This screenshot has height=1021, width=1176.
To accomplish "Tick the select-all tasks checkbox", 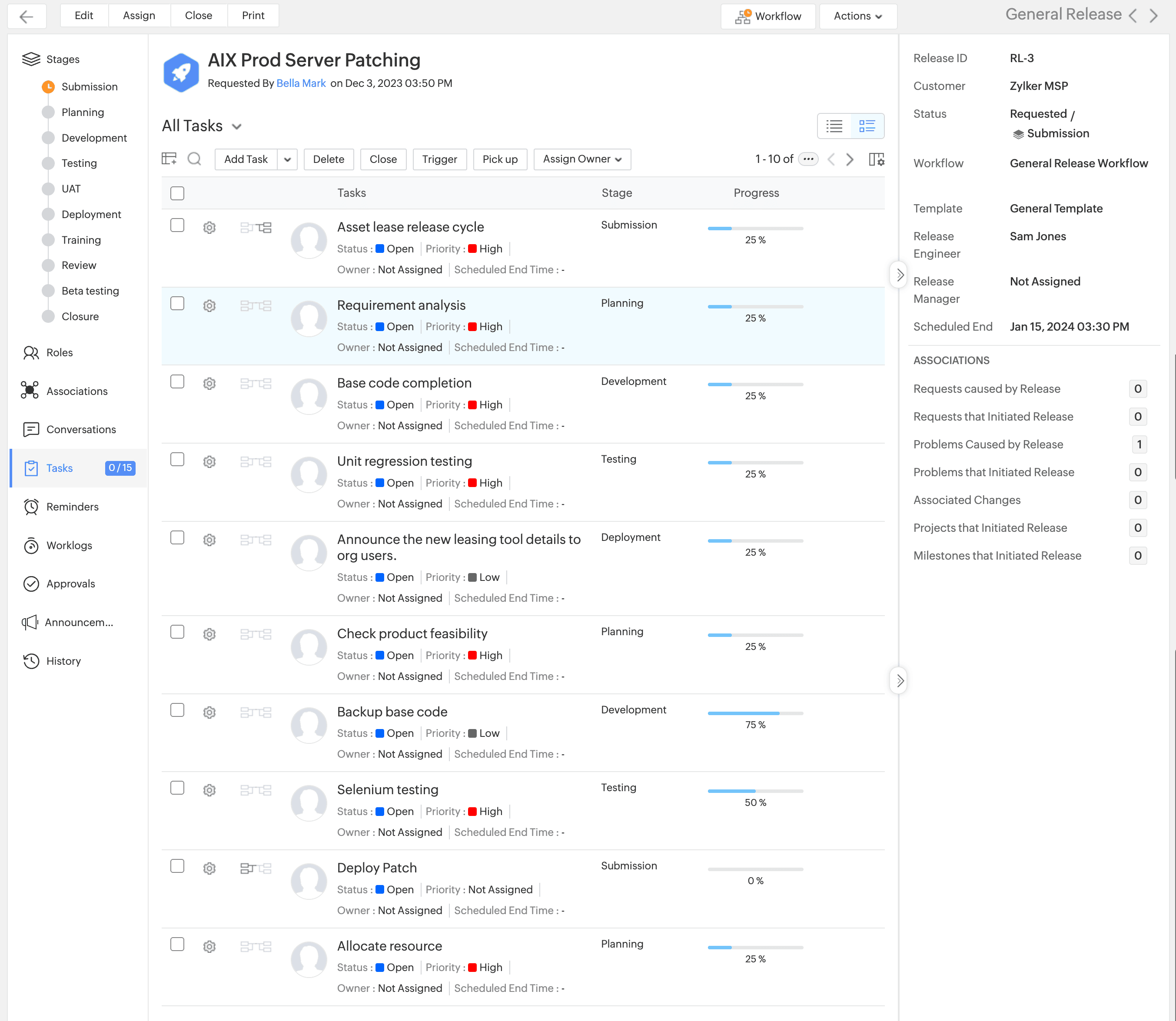I will tap(177, 193).
